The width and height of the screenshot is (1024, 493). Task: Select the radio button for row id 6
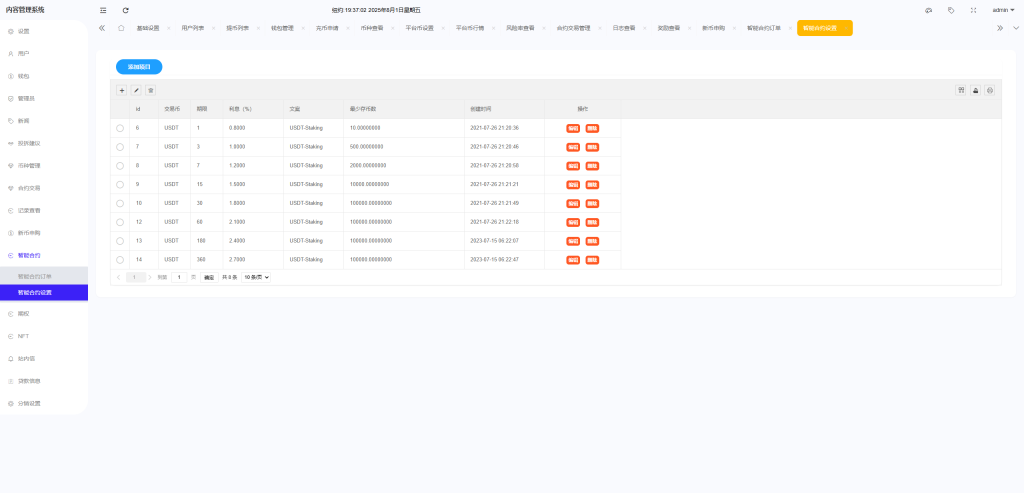(x=120, y=128)
